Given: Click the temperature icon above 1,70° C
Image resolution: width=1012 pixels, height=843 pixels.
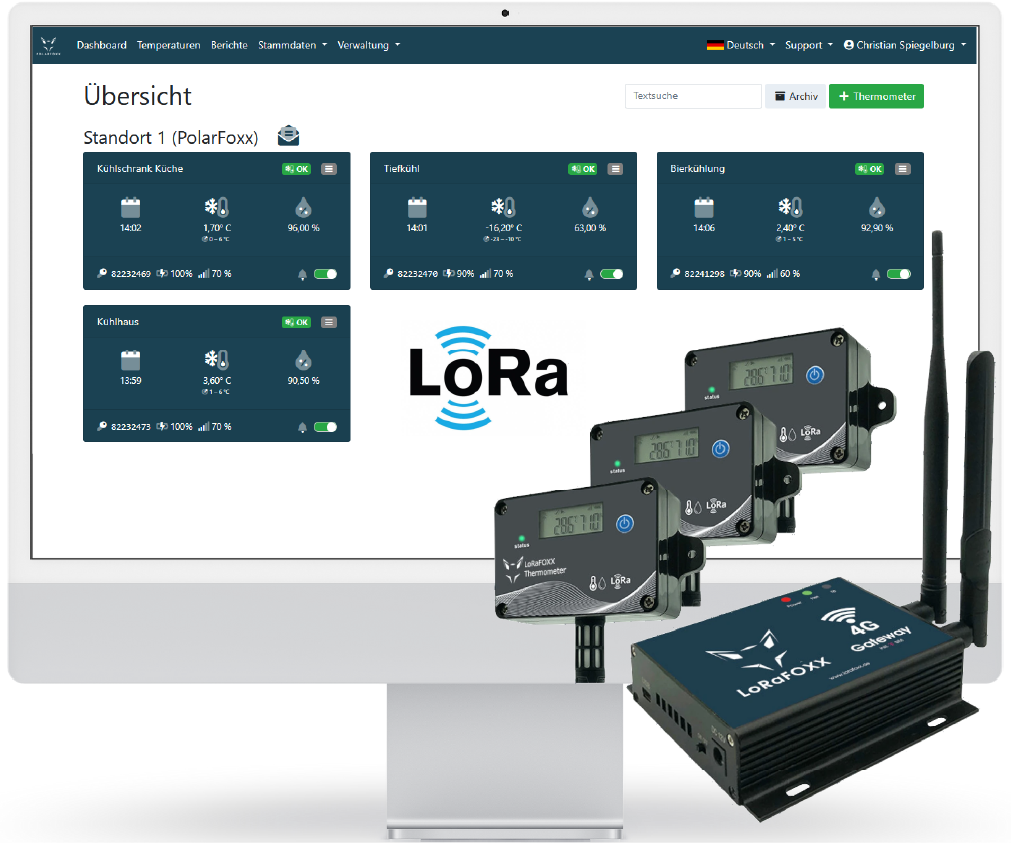Looking at the screenshot, I should click(217, 207).
